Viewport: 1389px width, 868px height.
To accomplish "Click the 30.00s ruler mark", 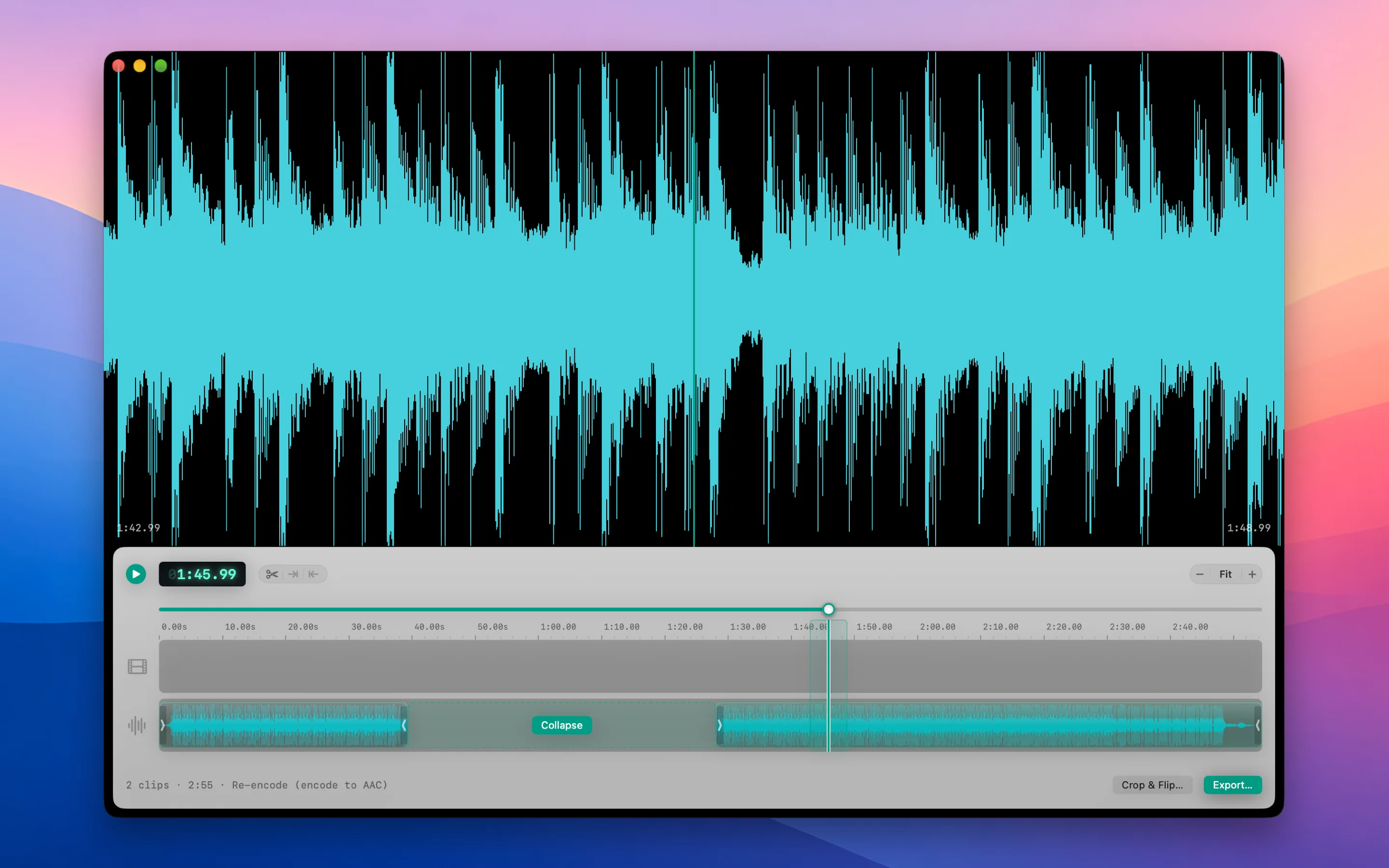I will pyautogui.click(x=366, y=627).
